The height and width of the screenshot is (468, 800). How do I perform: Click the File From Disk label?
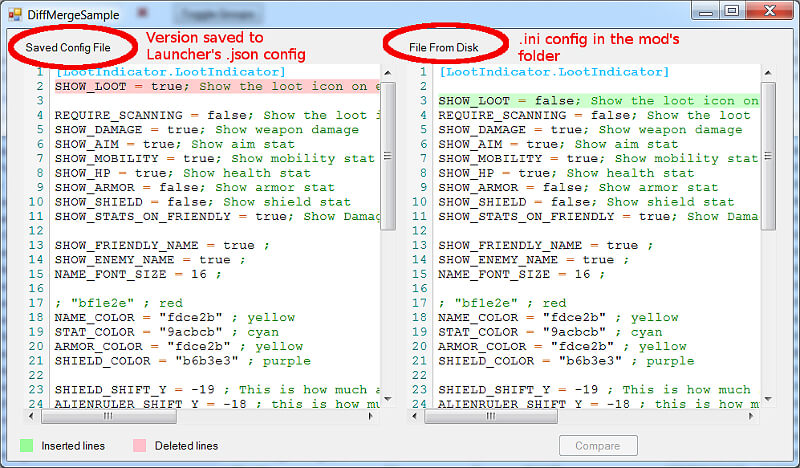pyautogui.click(x=444, y=47)
